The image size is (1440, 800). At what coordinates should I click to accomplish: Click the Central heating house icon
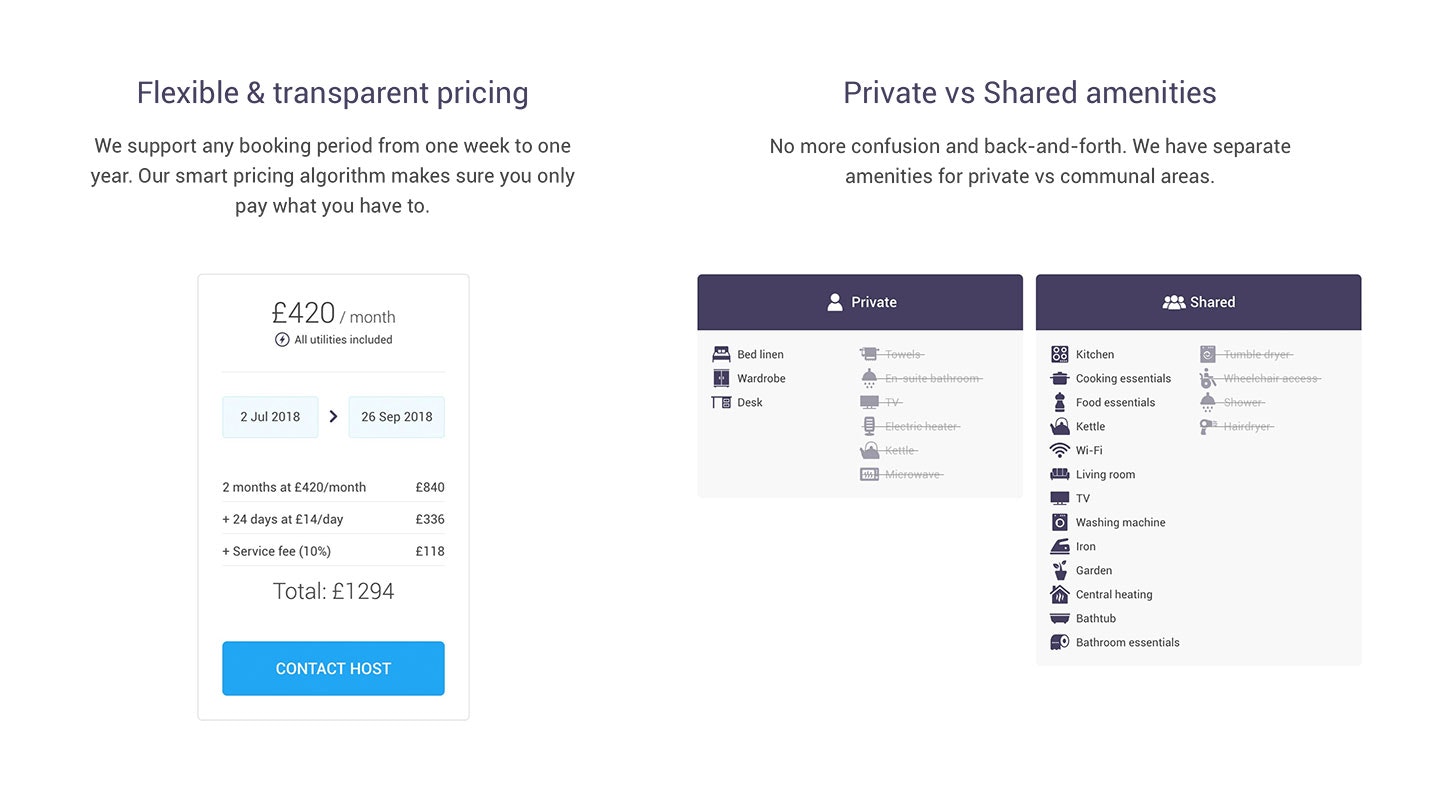tap(1060, 594)
